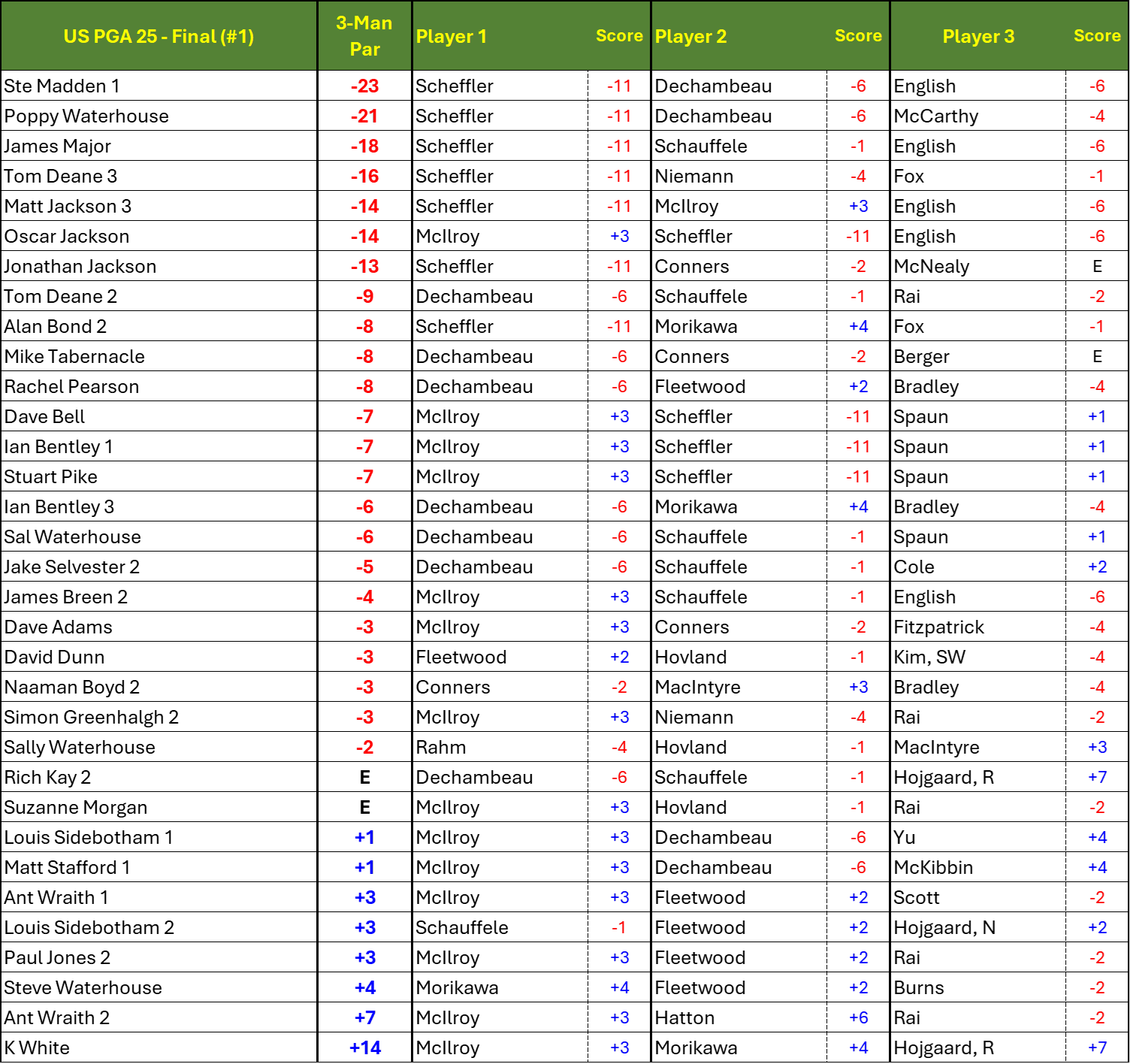The width and height of the screenshot is (1130, 1064).
Task: Select the 'Poppy Waterhouse' name cell
Action: click(159, 116)
